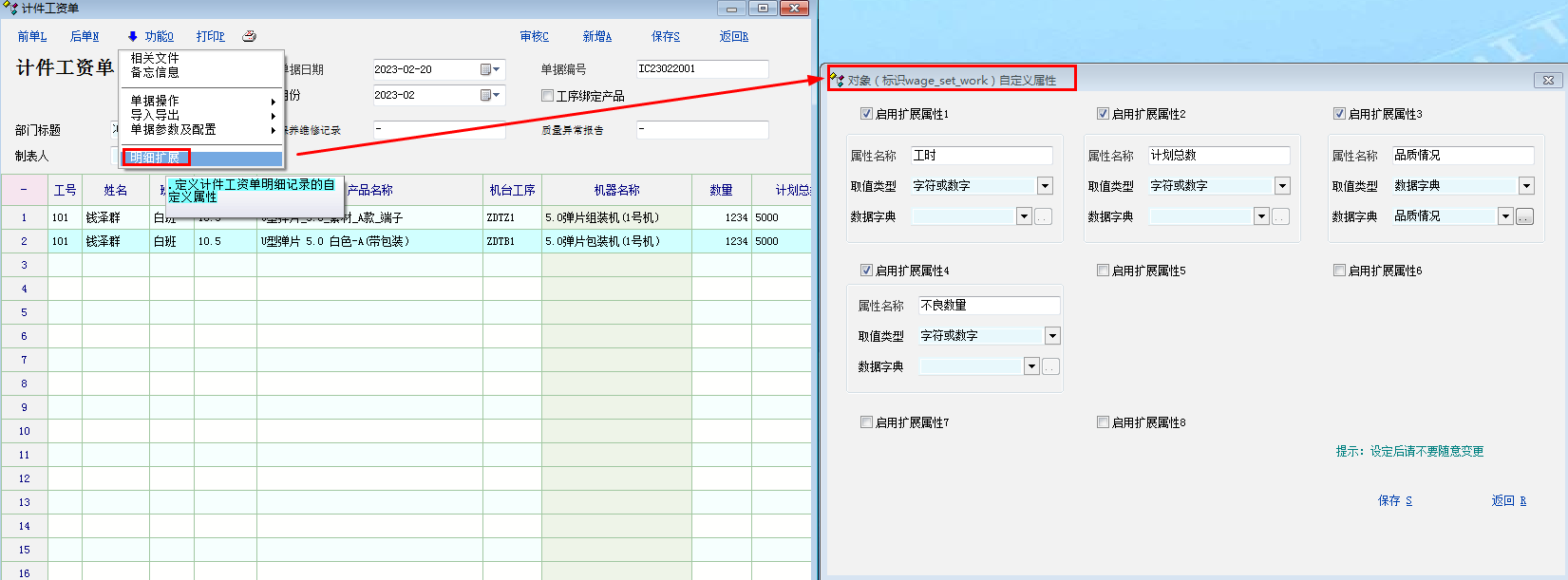Viewport: 1568px width, 580px height.
Task: Uncheck 启用扩展属性1 checkbox
Action: [866, 114]
